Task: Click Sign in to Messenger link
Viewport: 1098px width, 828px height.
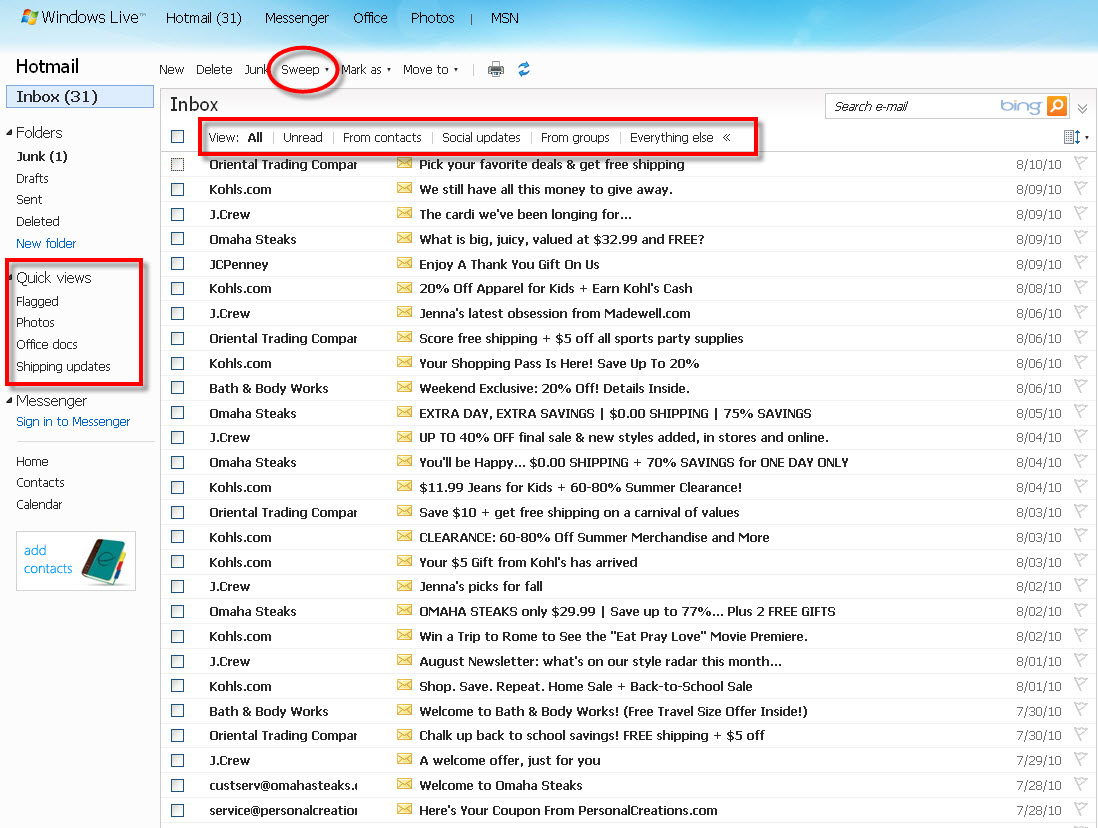Action: (73, 421)
